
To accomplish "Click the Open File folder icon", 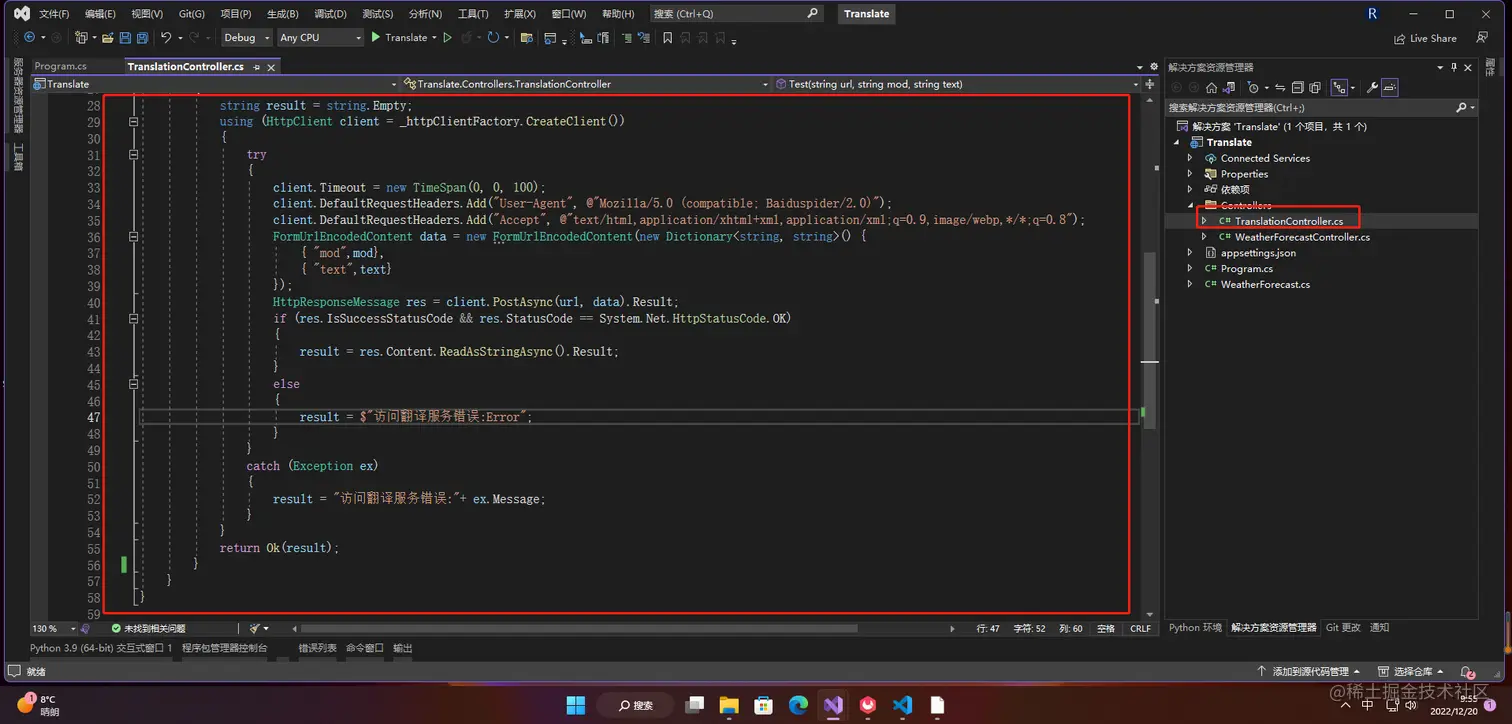I will click(107, 37).
